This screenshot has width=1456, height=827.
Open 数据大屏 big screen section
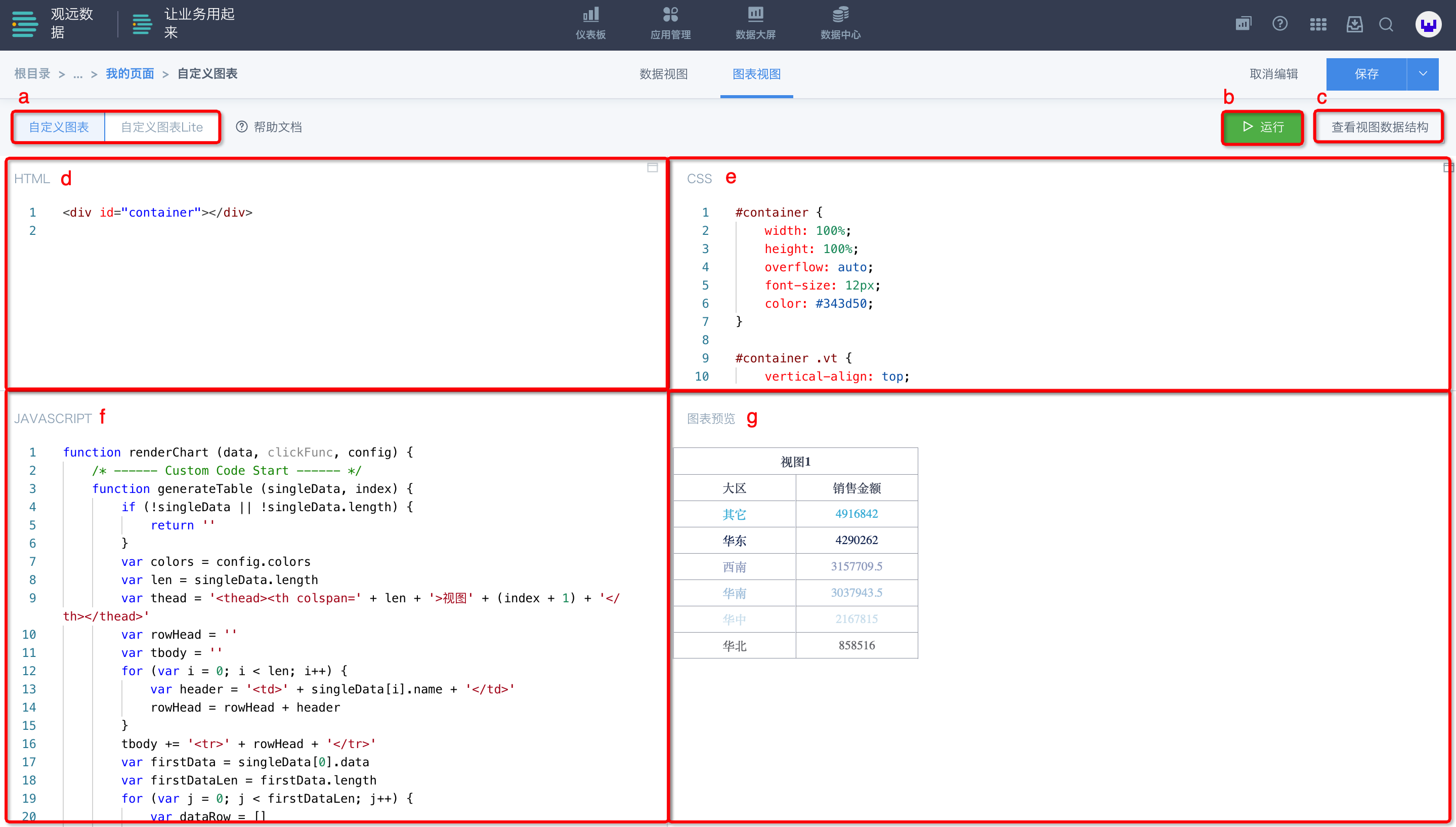click(x=755, y=24)
